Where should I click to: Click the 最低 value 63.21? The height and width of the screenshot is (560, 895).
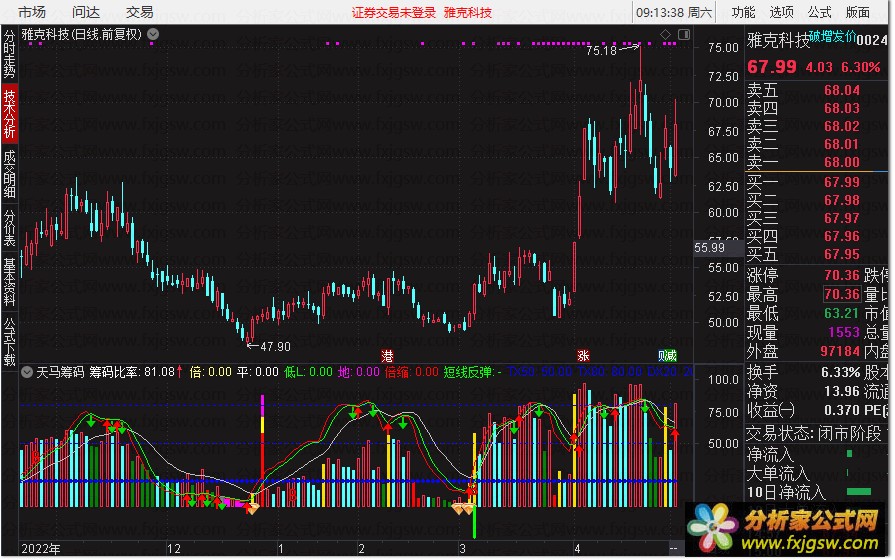click(841, 313)
